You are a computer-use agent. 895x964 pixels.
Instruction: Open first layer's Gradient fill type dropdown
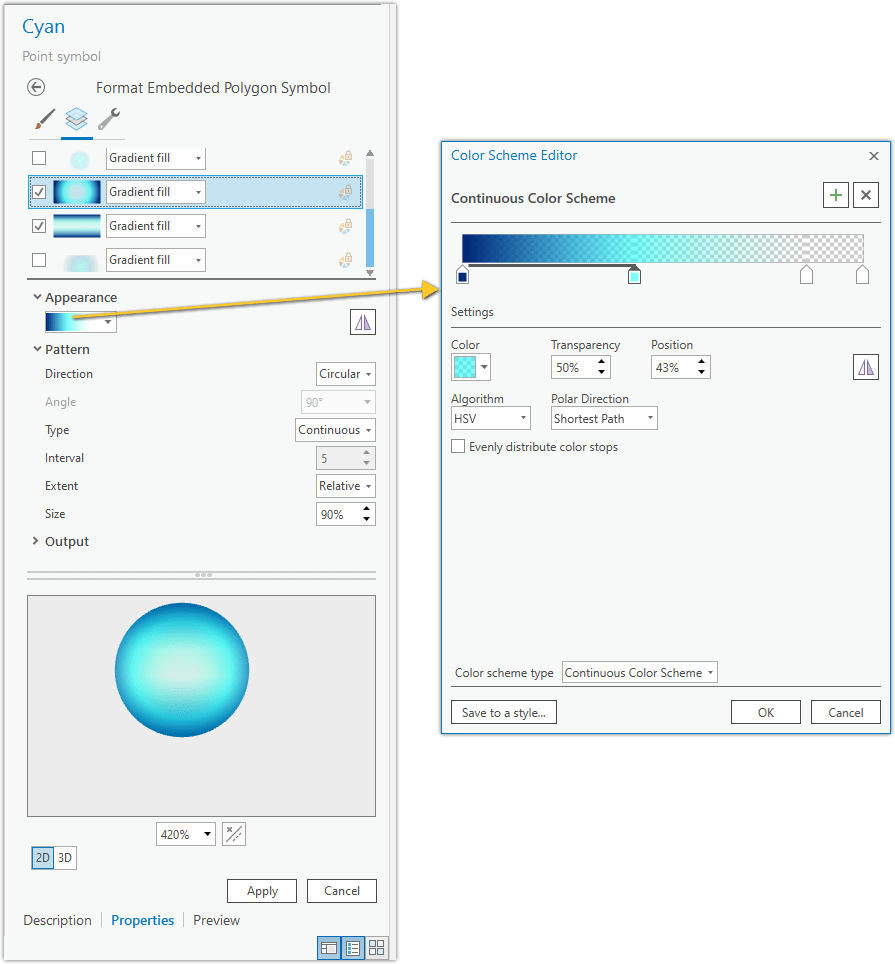point(156,158)
